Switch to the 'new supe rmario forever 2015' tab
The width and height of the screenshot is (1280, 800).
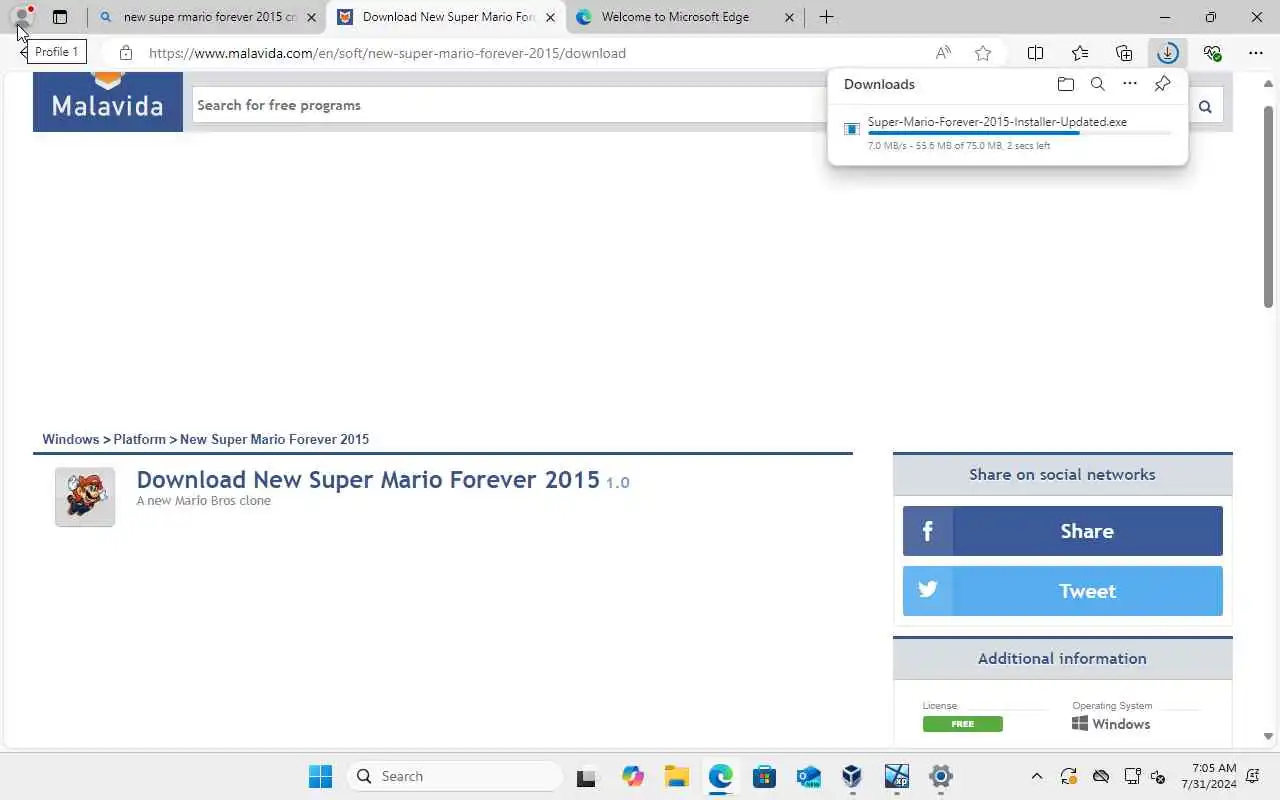[x=210, y=17]
